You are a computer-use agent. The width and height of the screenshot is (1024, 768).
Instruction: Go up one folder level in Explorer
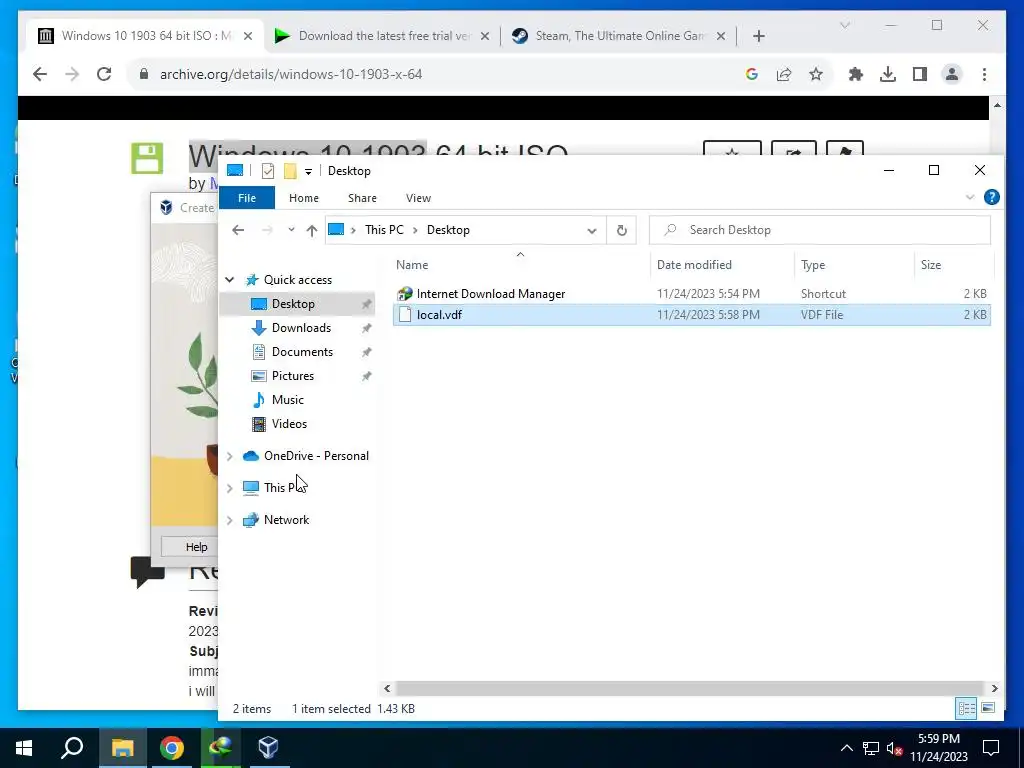312,230
